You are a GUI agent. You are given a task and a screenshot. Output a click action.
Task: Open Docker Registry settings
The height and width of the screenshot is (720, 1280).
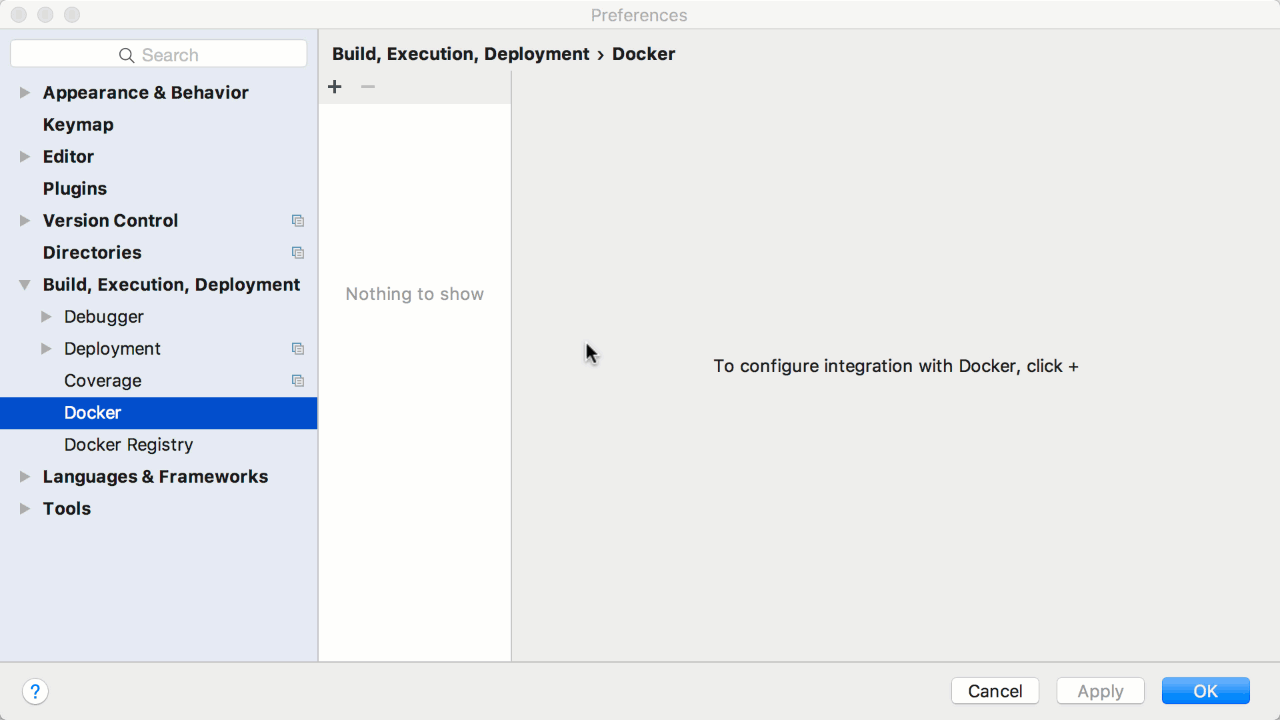129,445
